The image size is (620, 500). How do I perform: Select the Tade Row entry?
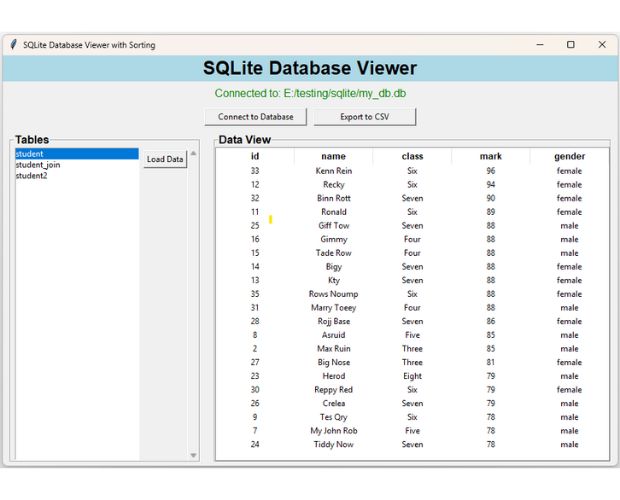pos(412,253)
